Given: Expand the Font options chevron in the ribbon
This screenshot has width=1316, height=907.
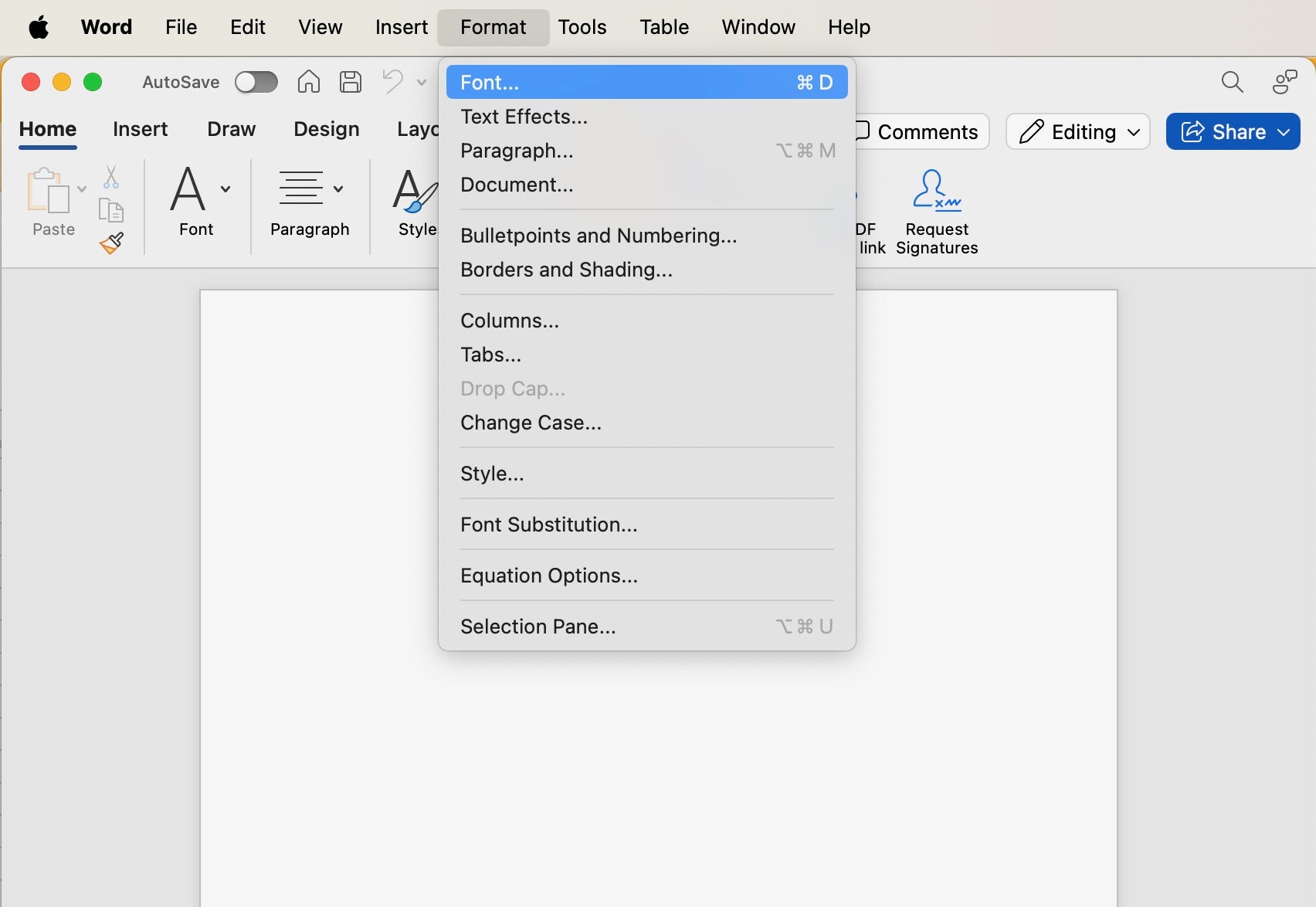Looking at the screenshot, I should click(225, 188).
